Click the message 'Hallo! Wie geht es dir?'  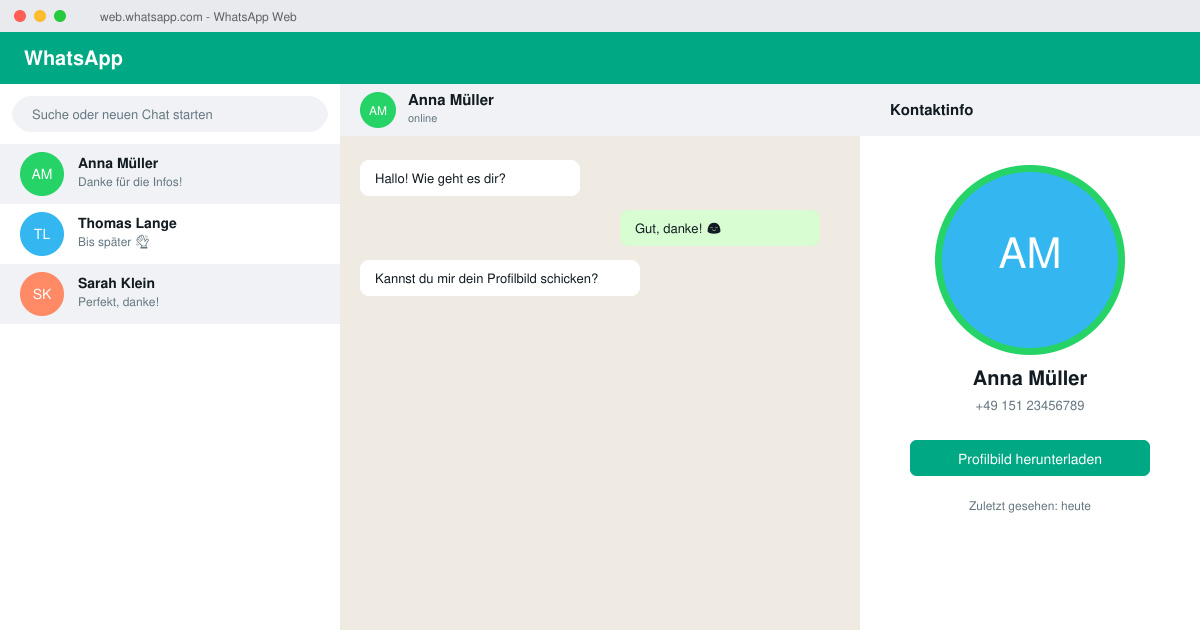coord(470,178)
